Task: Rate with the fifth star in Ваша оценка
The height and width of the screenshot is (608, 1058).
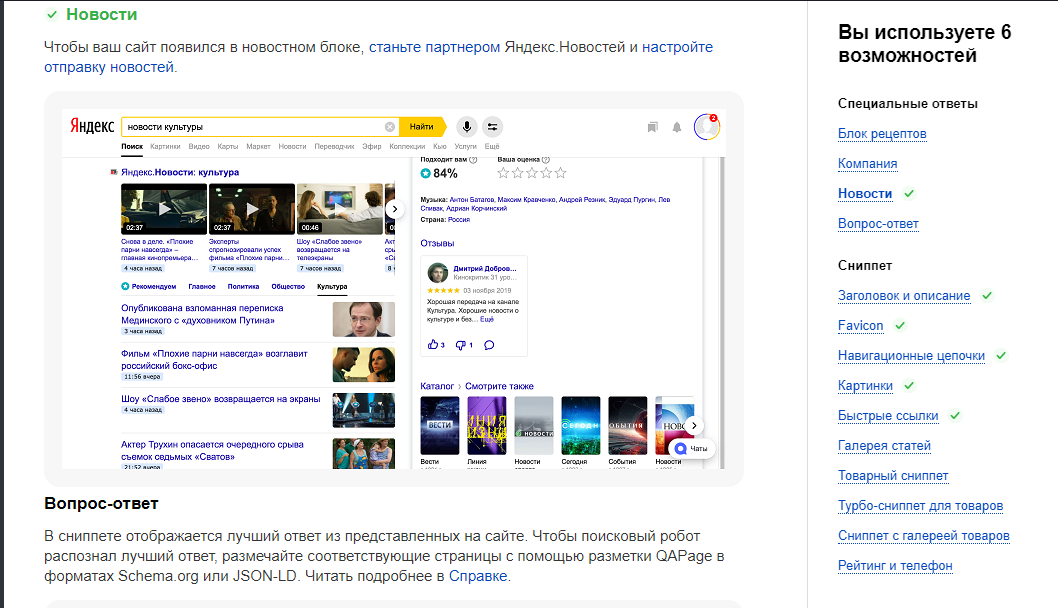Action: coord(560,173)
